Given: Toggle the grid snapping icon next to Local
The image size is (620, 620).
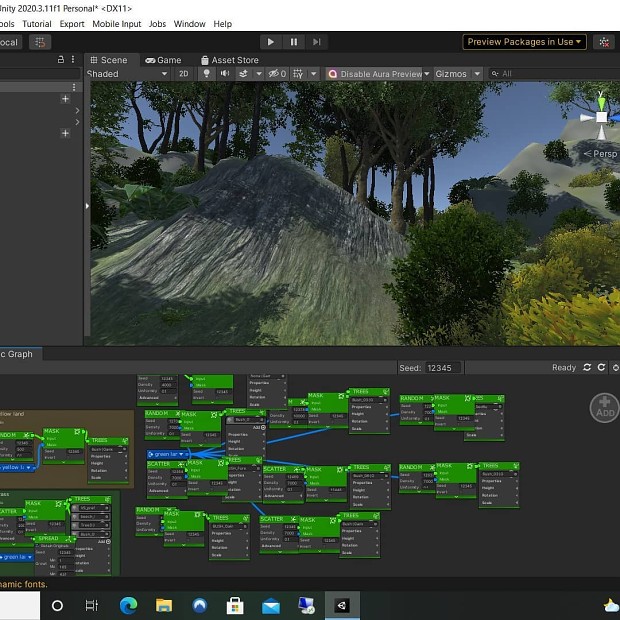Looking at the screenshot, I should [40, 42].
